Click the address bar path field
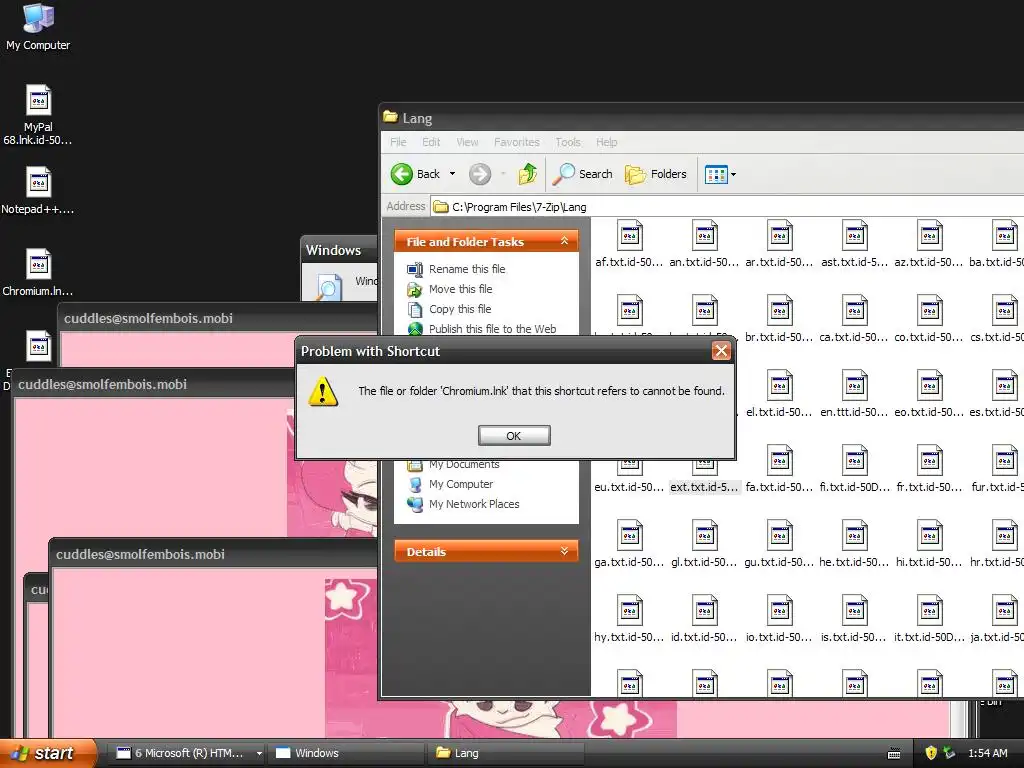 pos(727,207)
